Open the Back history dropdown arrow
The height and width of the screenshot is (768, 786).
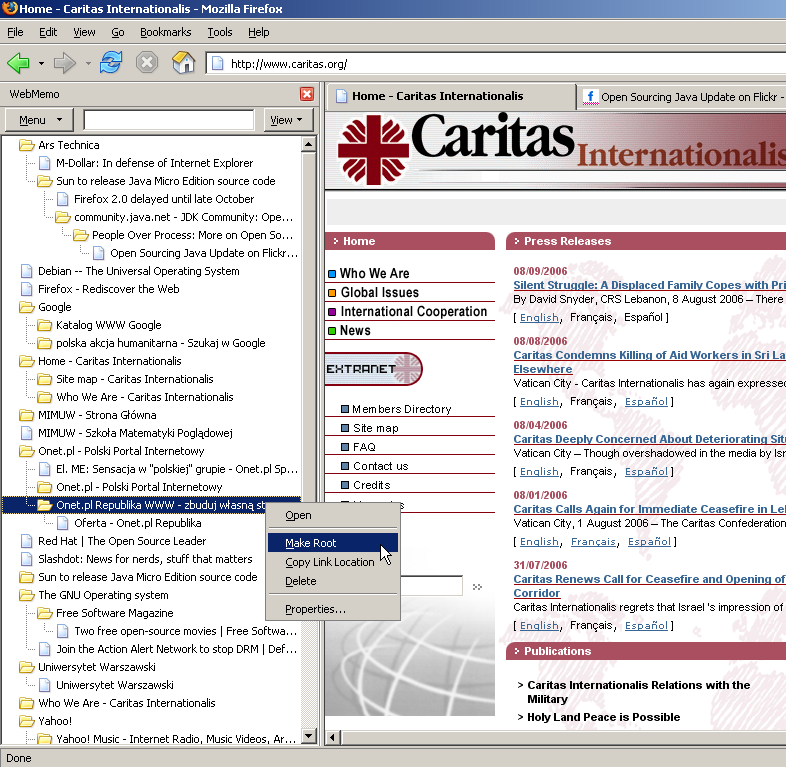tap(41, 64)
